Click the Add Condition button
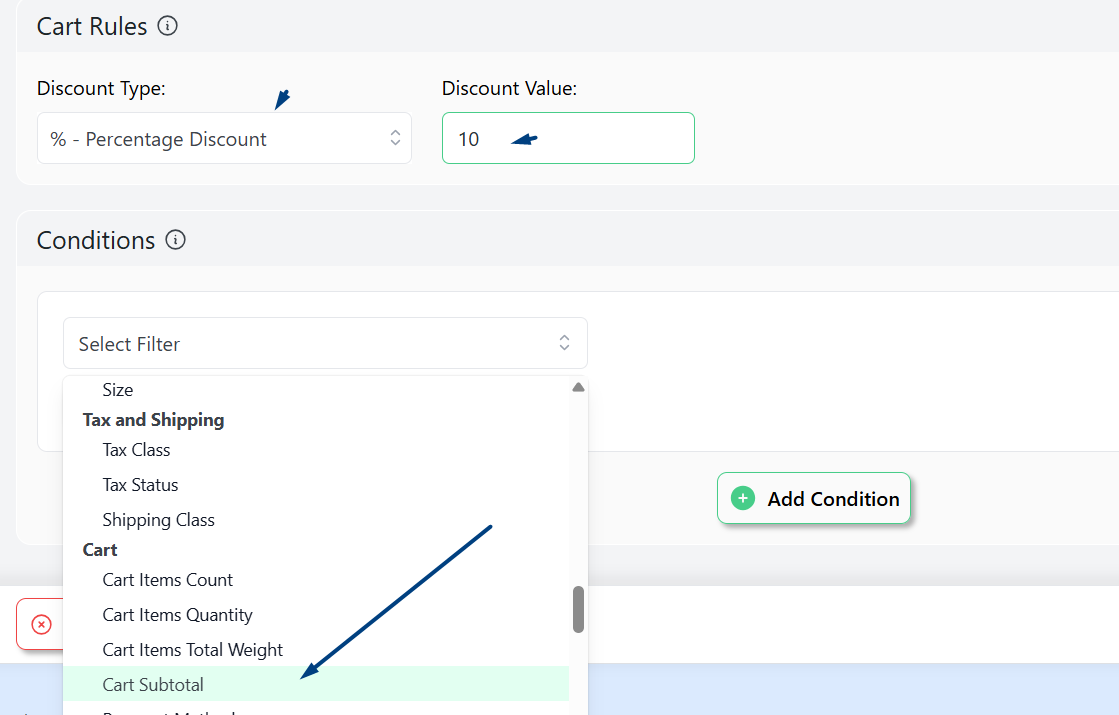 coord(814,498)
